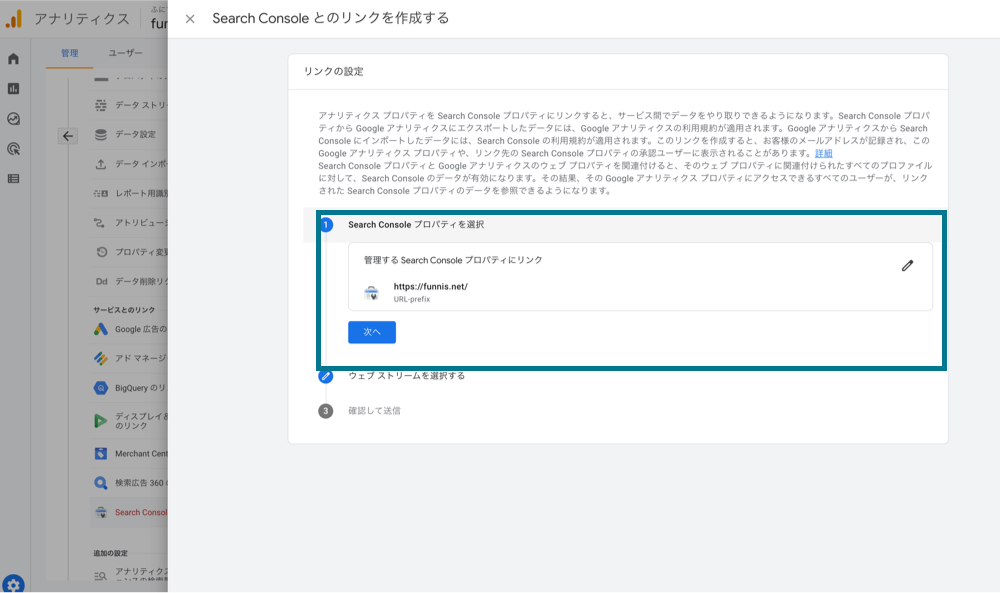This screenshot has width=1000, height=593.
Task: Click the アナリティクス search history icon
Action: pyautogui.click(x=101, y=576)
